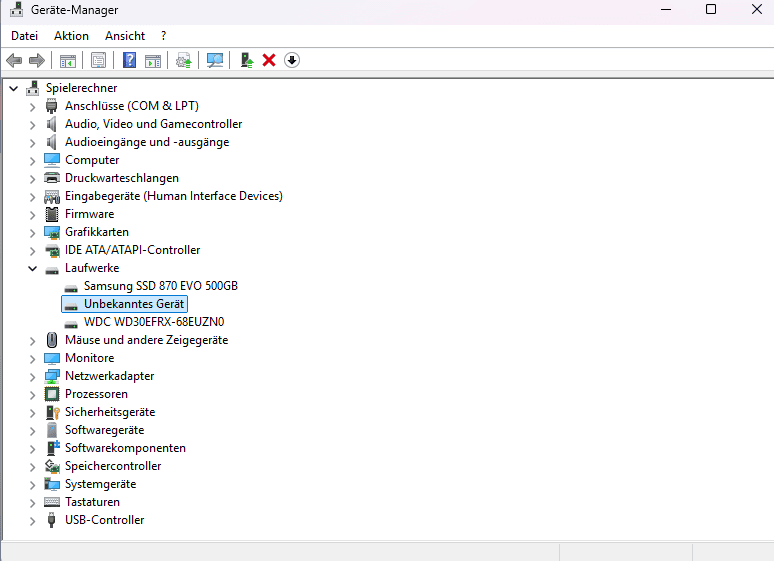The image size is (774, 561).
Task: Collapse the Laufwerke category
Action: pyautogui.click(x=33, y=269)
